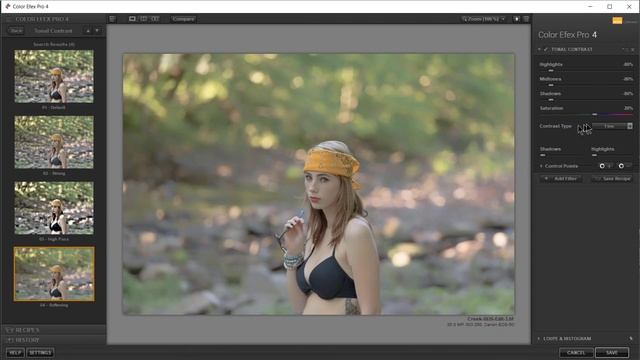Pin the Loupe & Histogram icon
640x360 pixels.
coord(631,338)
